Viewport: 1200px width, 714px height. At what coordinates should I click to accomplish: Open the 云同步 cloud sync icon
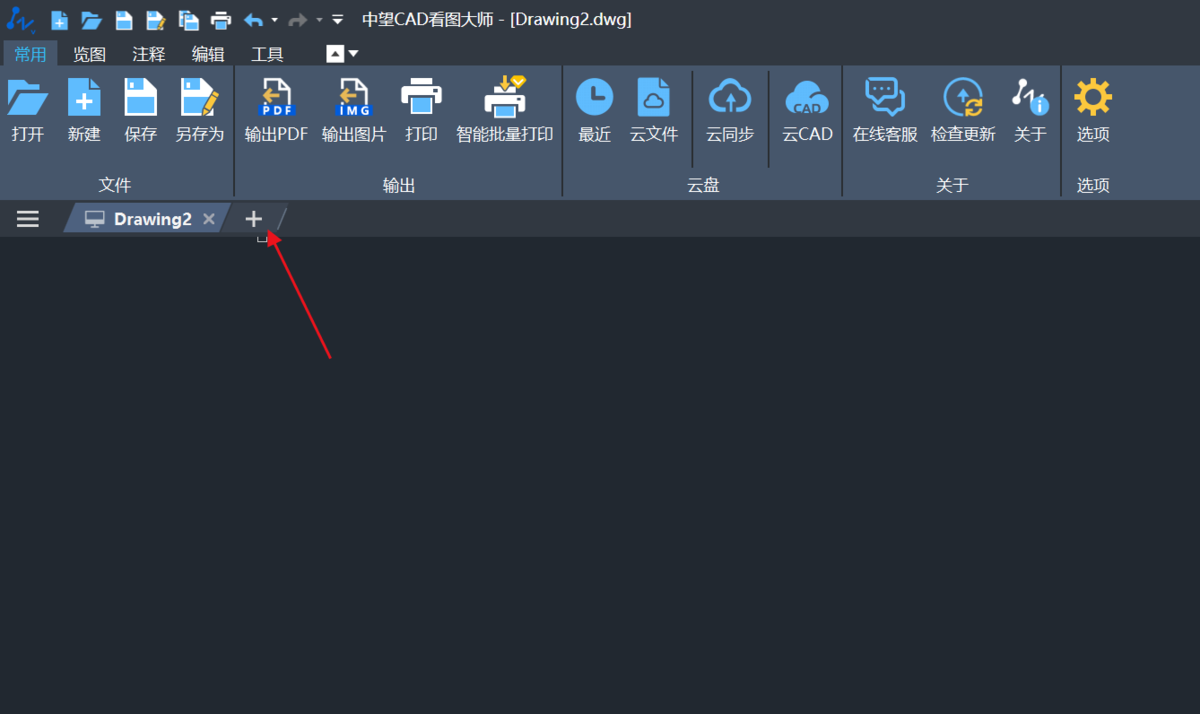tap(730, 100)
